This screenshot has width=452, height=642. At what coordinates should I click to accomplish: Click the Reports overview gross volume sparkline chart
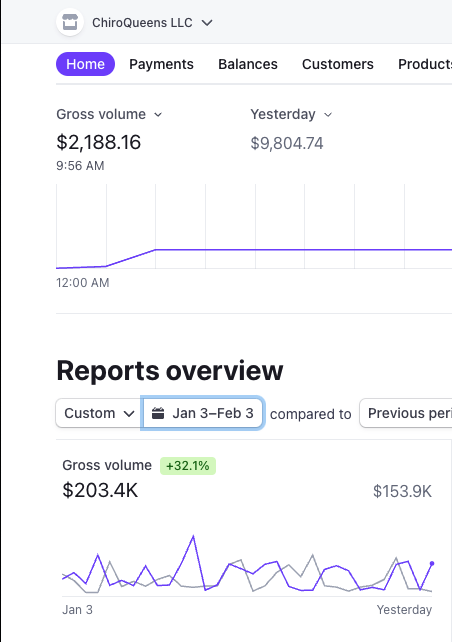point(247,565)
